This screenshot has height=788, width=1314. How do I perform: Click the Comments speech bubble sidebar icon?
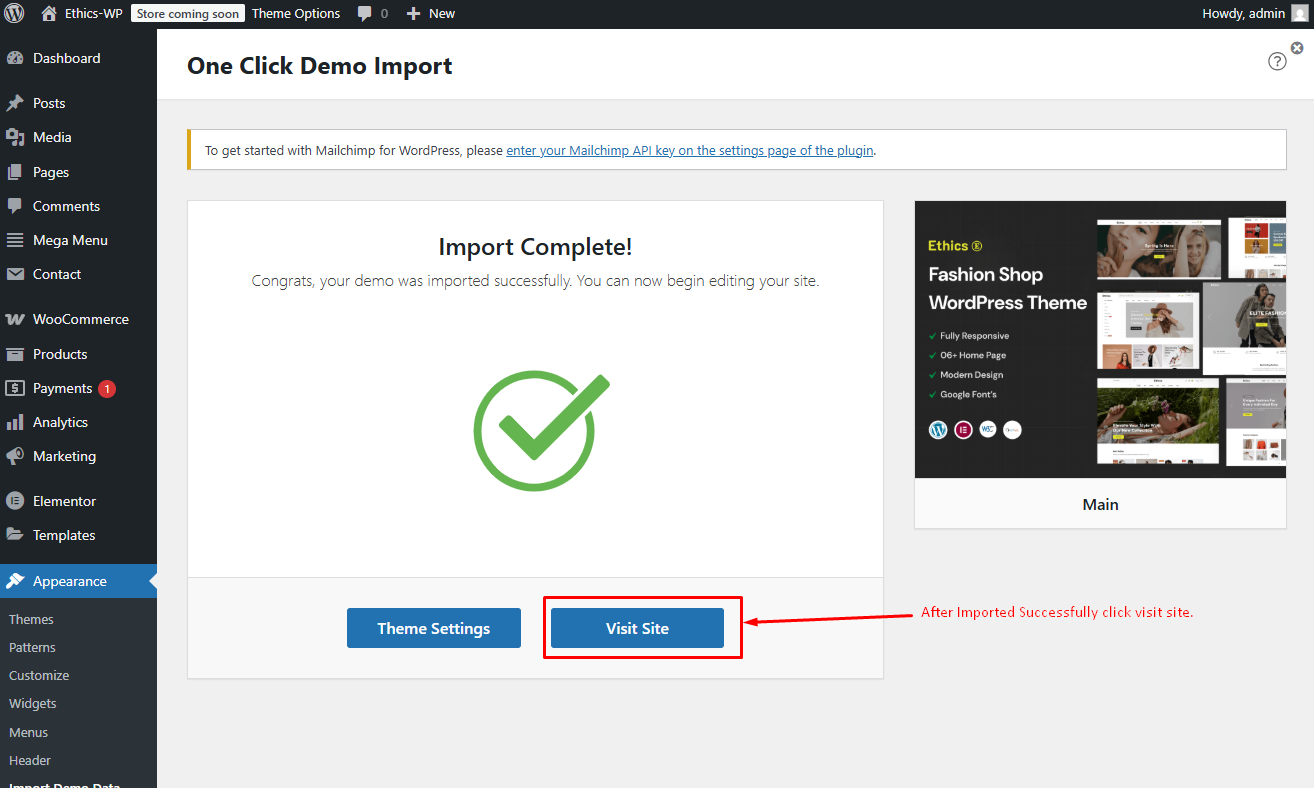tap(15, 206)
